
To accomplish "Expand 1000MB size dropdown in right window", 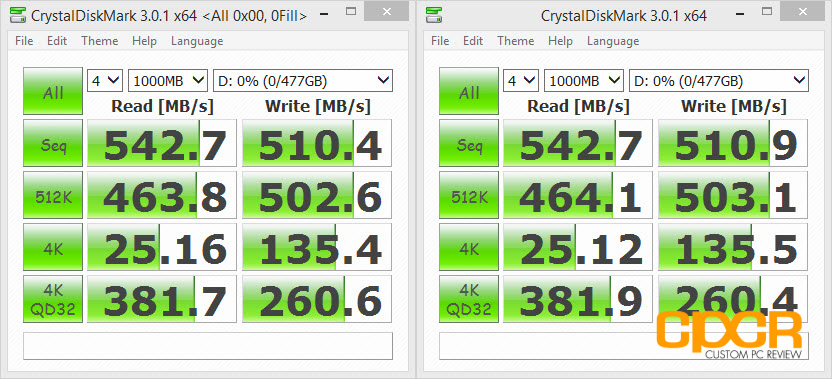I will click(x=584, y=81).
